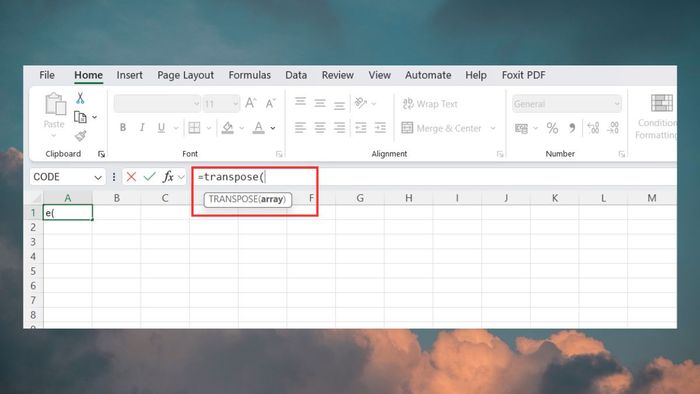Click the Fill Color bucket icon
Image resolution: width=700 pixels, height=394 pixels.
[x=228, y=128]
